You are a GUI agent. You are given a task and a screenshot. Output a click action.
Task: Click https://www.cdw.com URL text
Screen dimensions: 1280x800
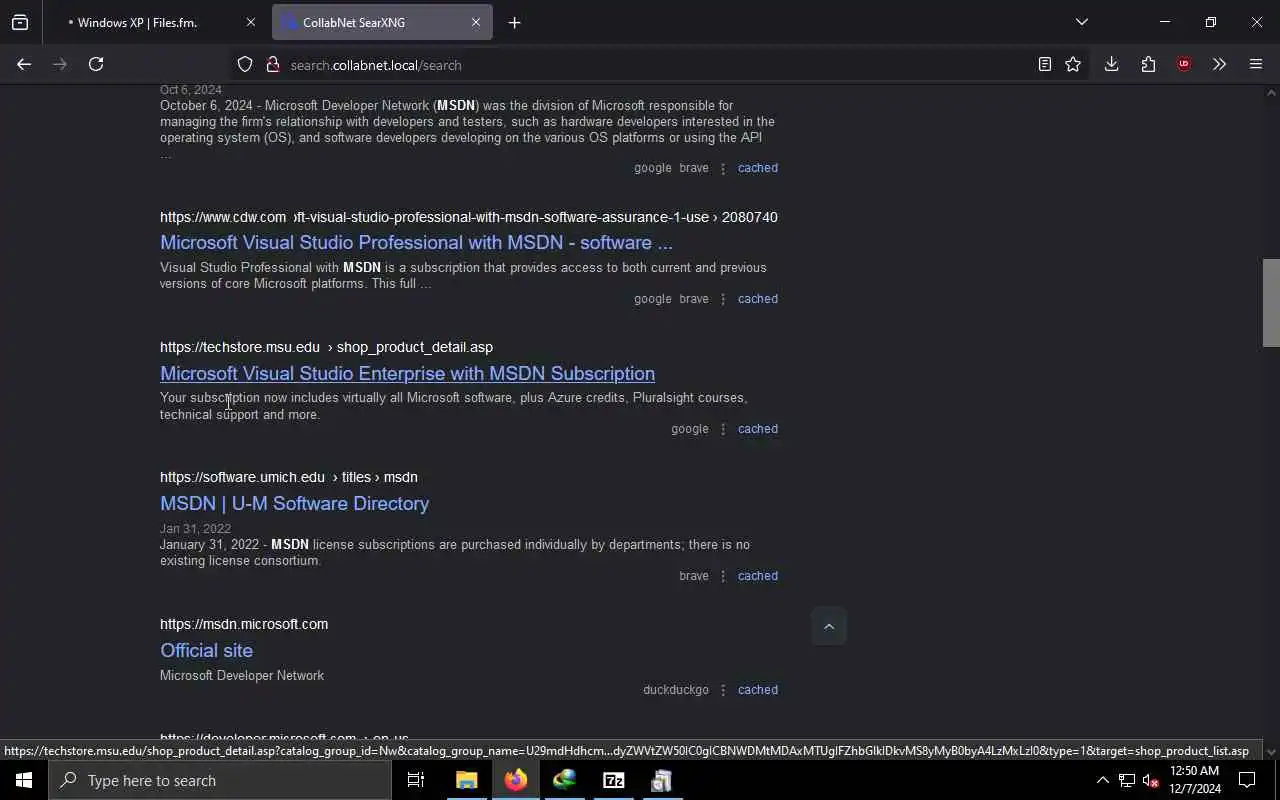pos(223,217)
